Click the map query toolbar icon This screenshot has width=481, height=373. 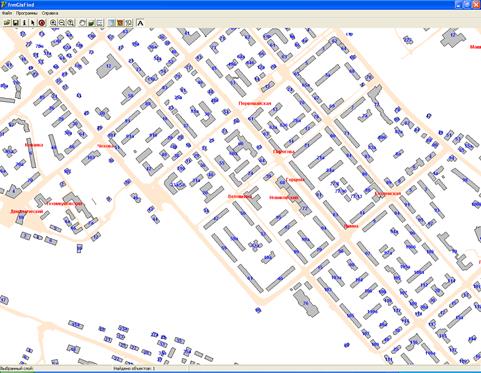tap(129, 23)
